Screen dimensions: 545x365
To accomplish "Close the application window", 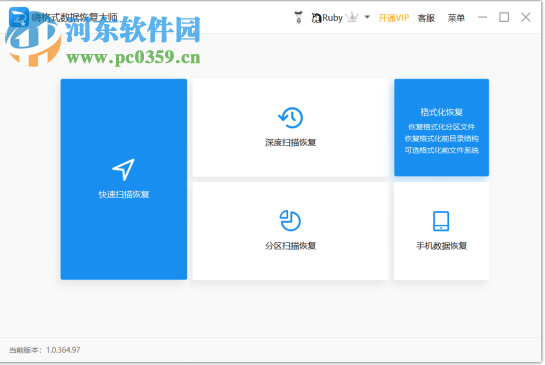I will tap(526, 17).
